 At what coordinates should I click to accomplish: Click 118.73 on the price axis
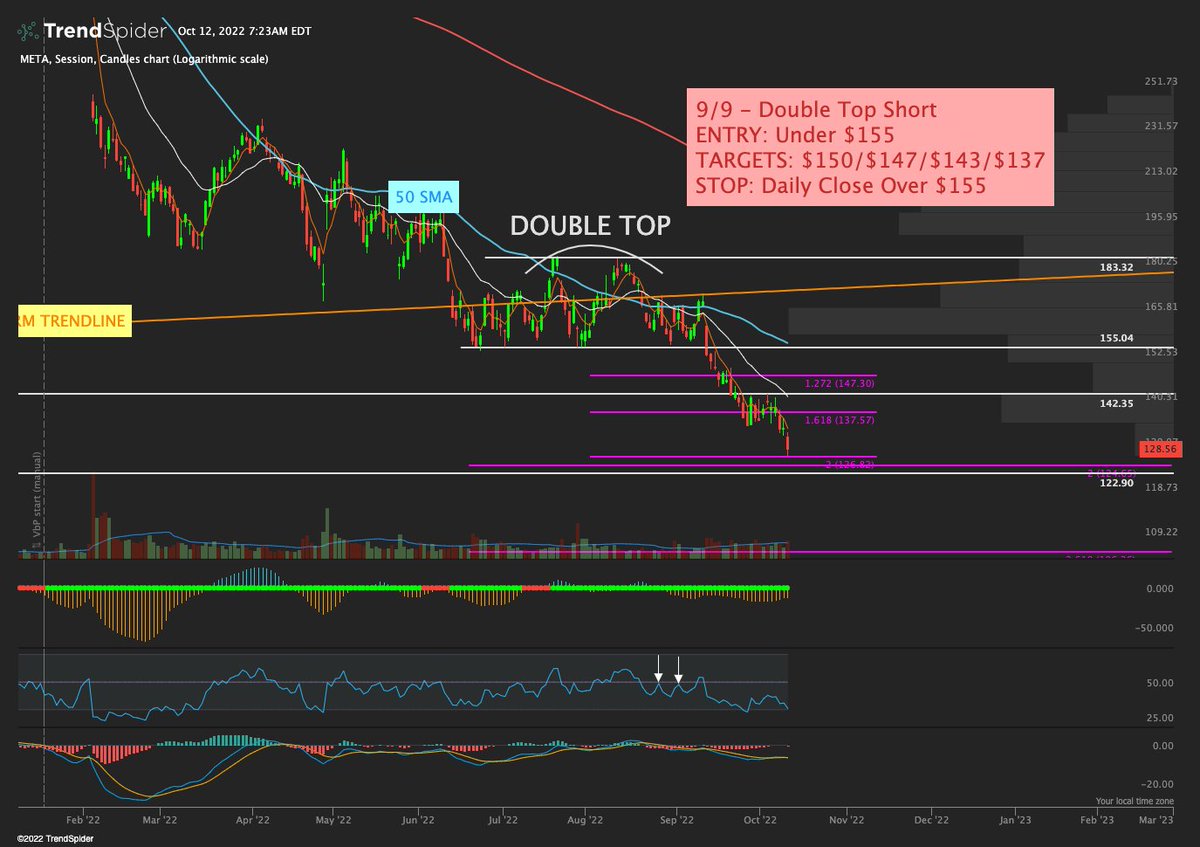coord(1160,487)
